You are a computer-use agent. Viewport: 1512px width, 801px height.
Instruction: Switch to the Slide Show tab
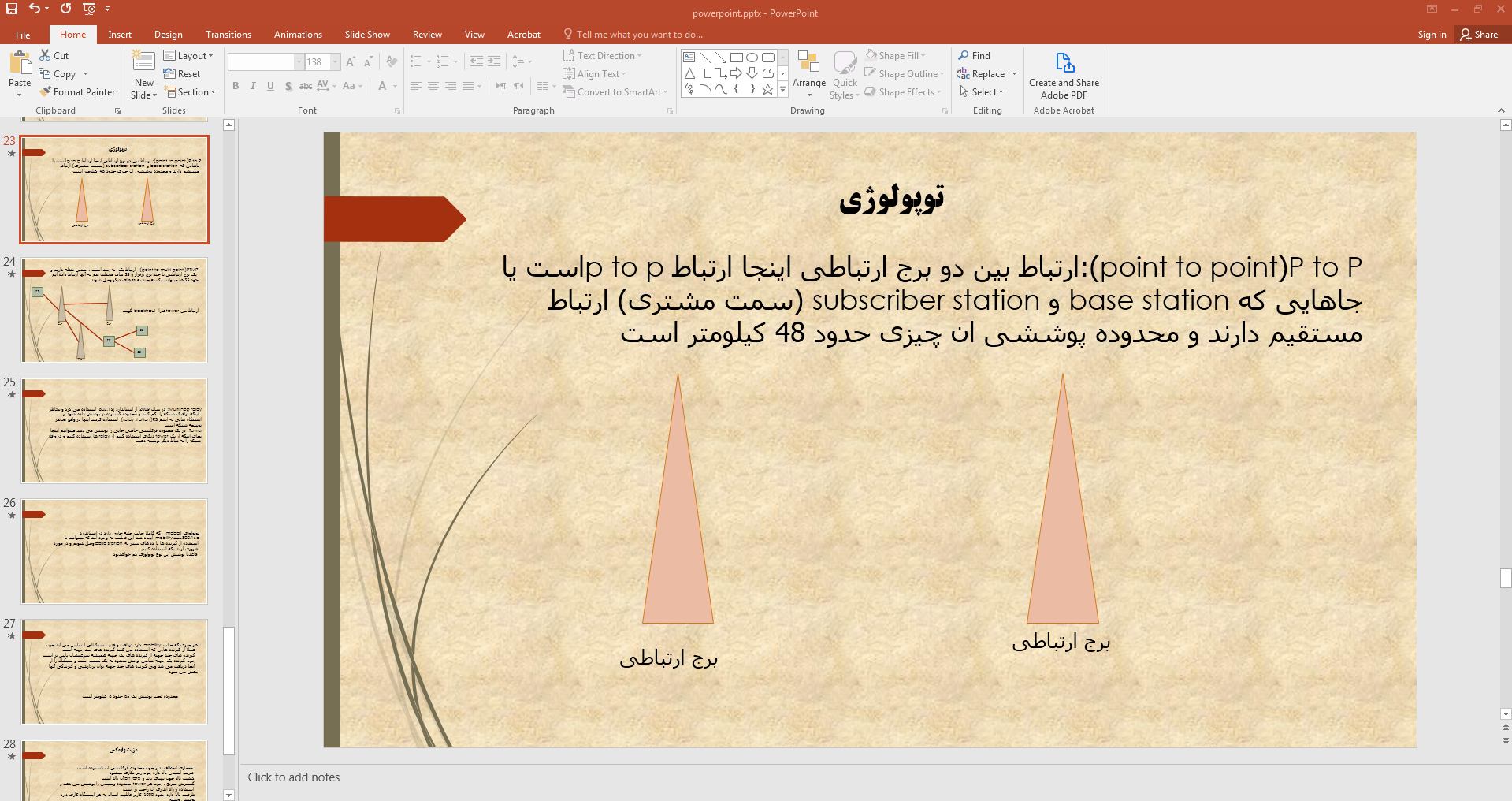point(367,35)
